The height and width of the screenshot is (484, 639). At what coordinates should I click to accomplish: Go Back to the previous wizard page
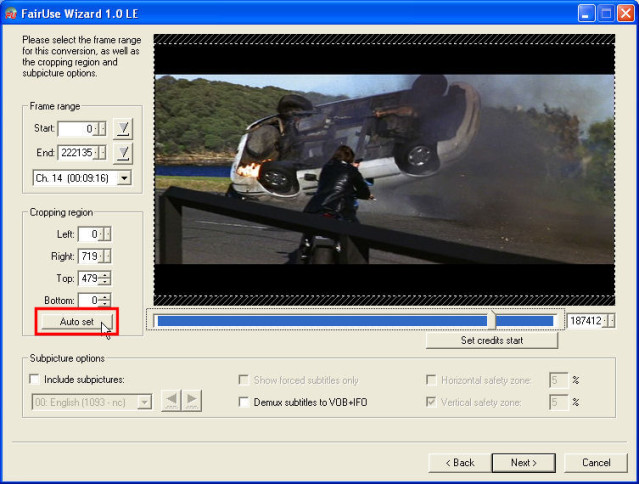461,462
